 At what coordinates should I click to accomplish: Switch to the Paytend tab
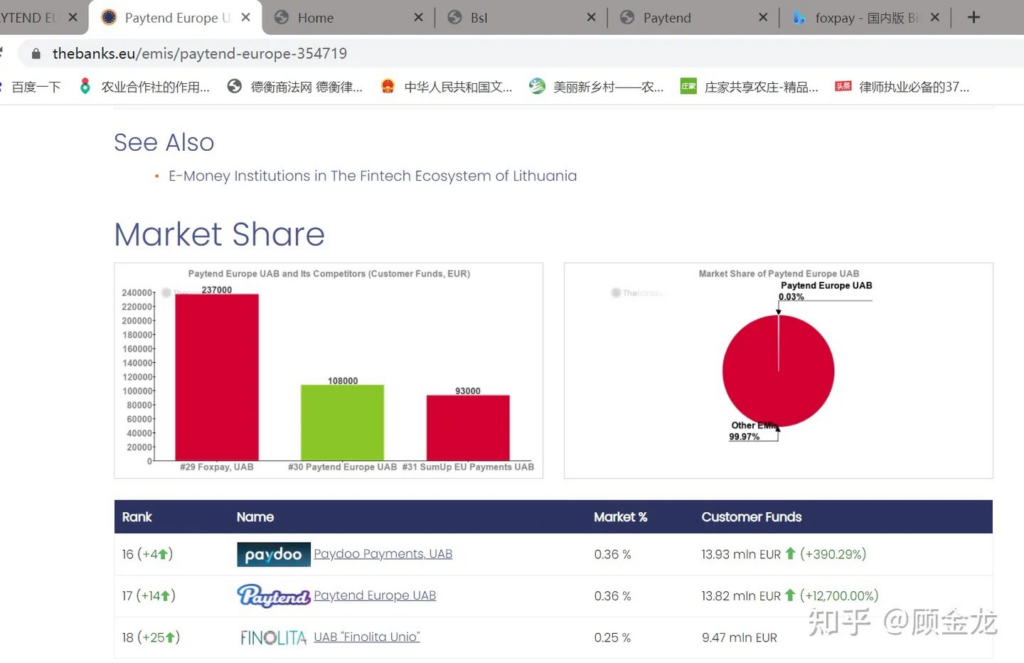[x=693, y=18]
